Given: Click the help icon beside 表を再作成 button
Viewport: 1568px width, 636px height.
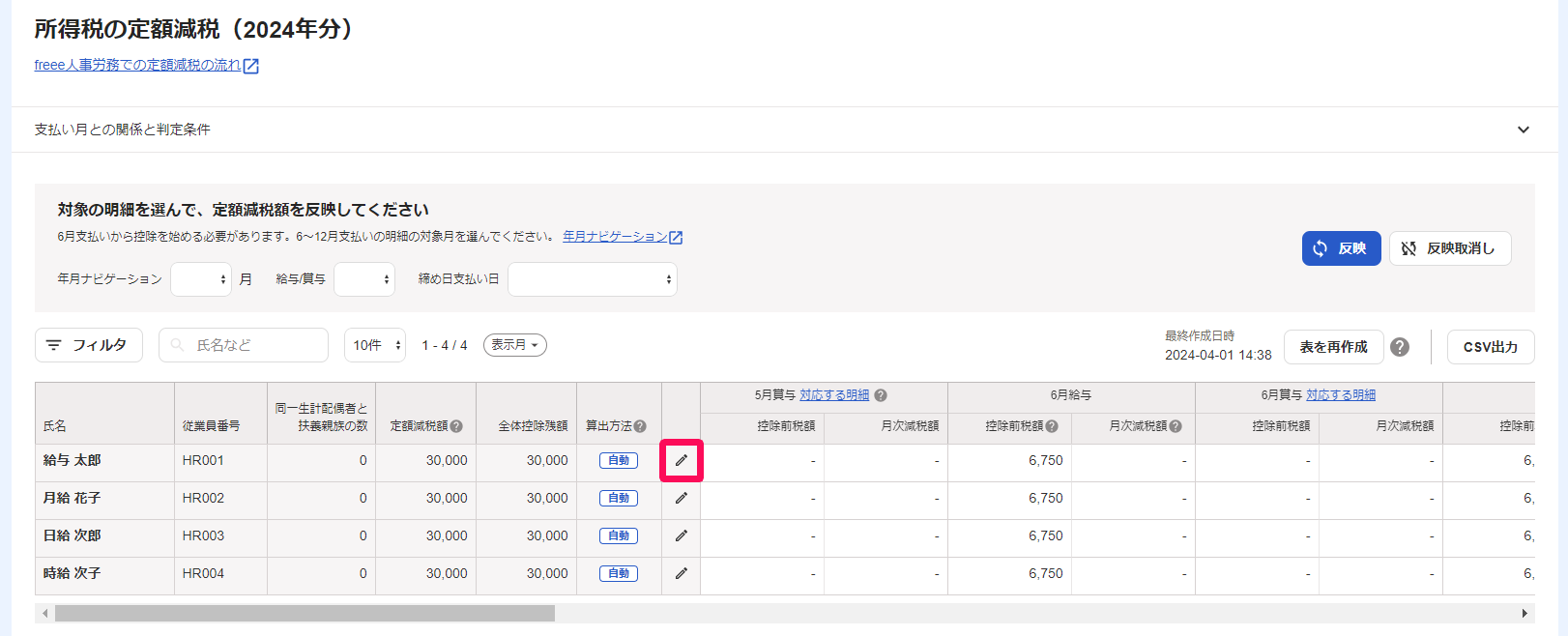Looking at the screenshot, I should (1400, 347).
